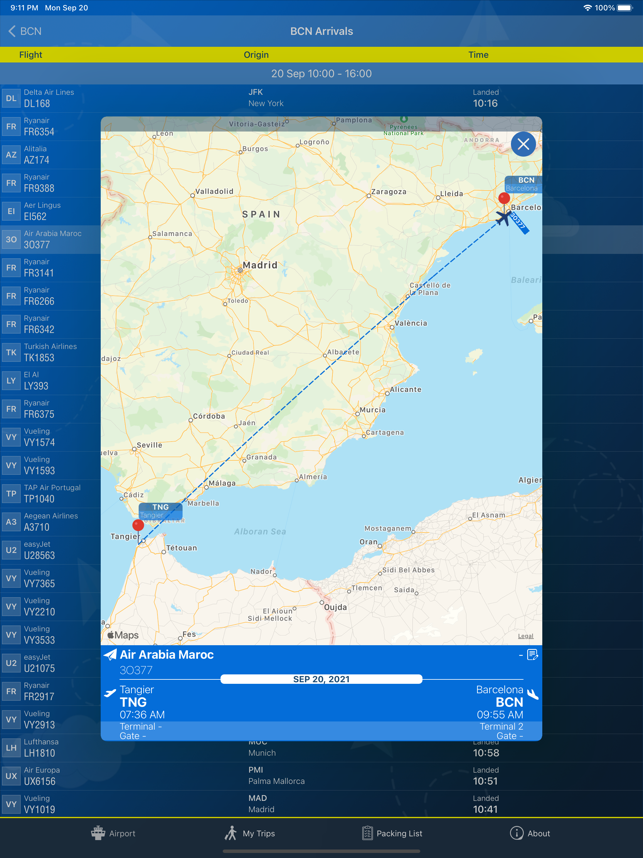This screenshot has height=858, width=643.
Task: Click the airplane marker near Barcelona
Action: pyautogui.click(x=503, y=218)
